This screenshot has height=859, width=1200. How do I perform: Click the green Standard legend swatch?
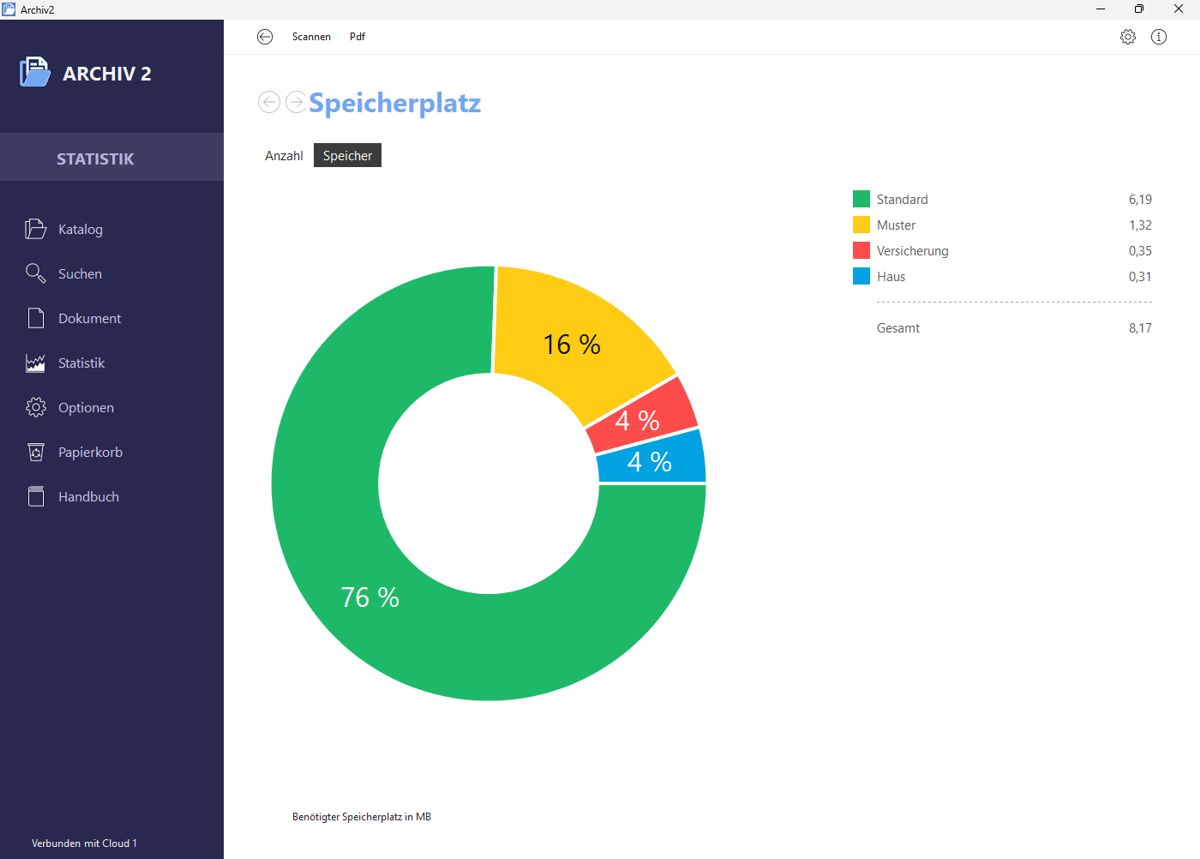coord(861,199)
